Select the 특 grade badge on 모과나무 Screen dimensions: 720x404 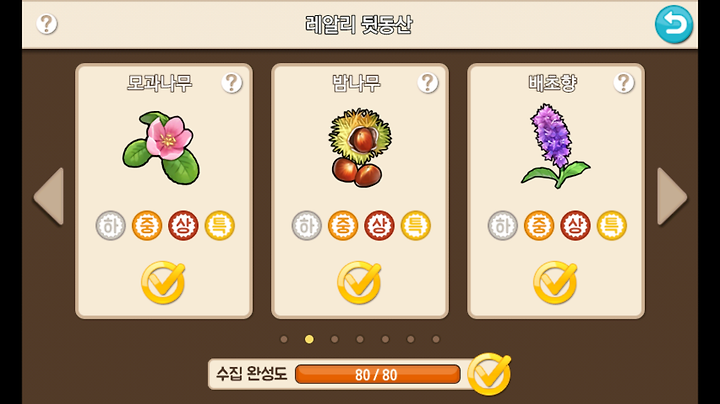(x=219, y=225)
